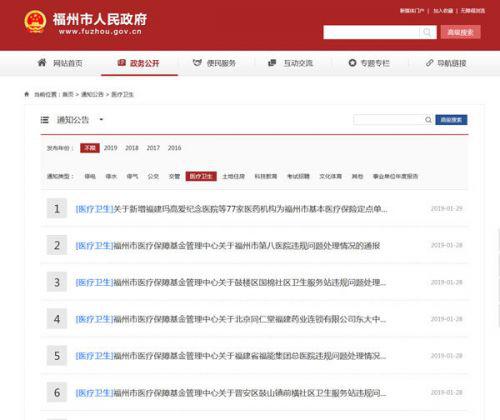Filter notices by year 2019
Viewport: 500px width, 420px height.
point(110,148)
